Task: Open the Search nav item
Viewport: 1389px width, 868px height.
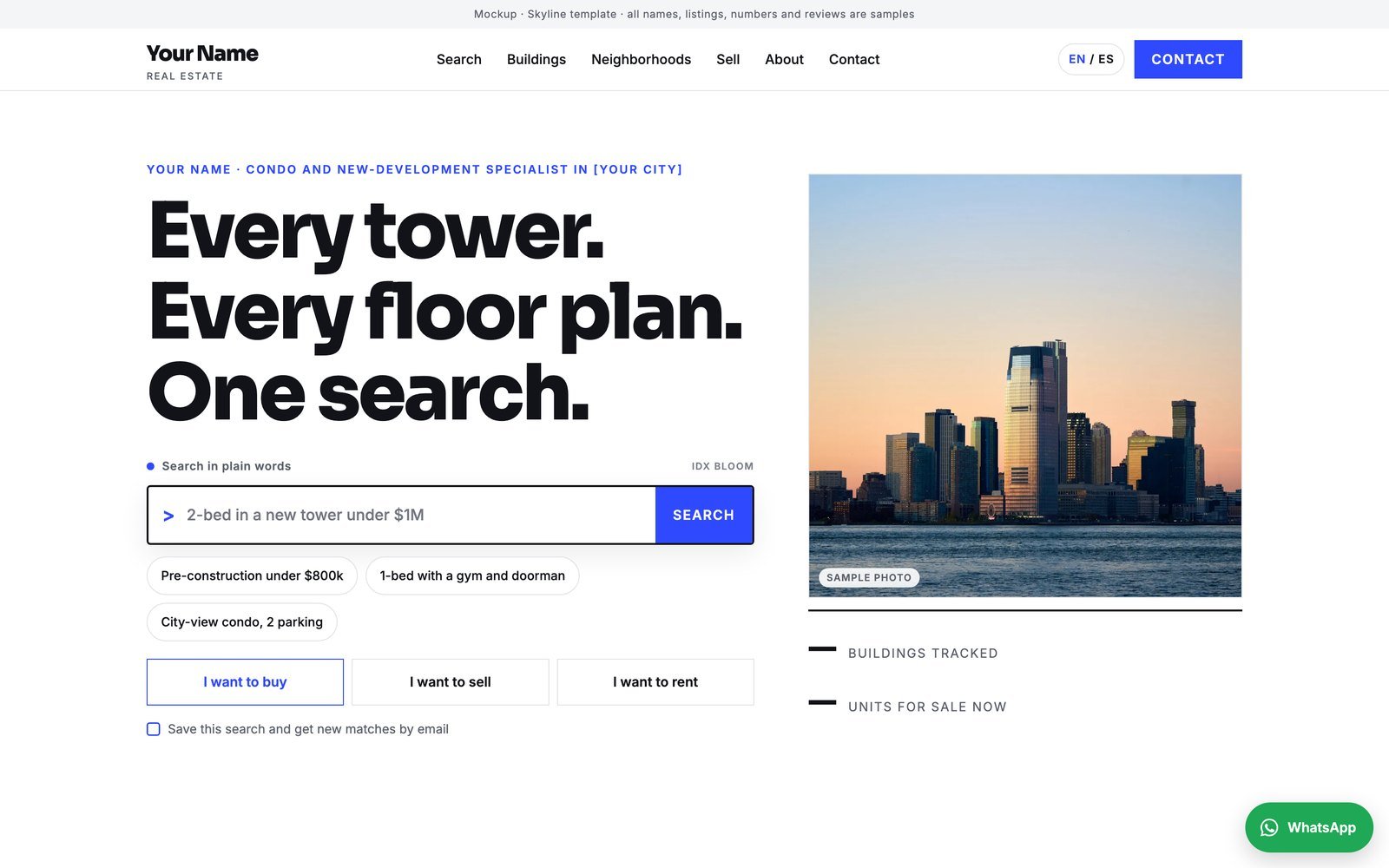Action: 459,59
